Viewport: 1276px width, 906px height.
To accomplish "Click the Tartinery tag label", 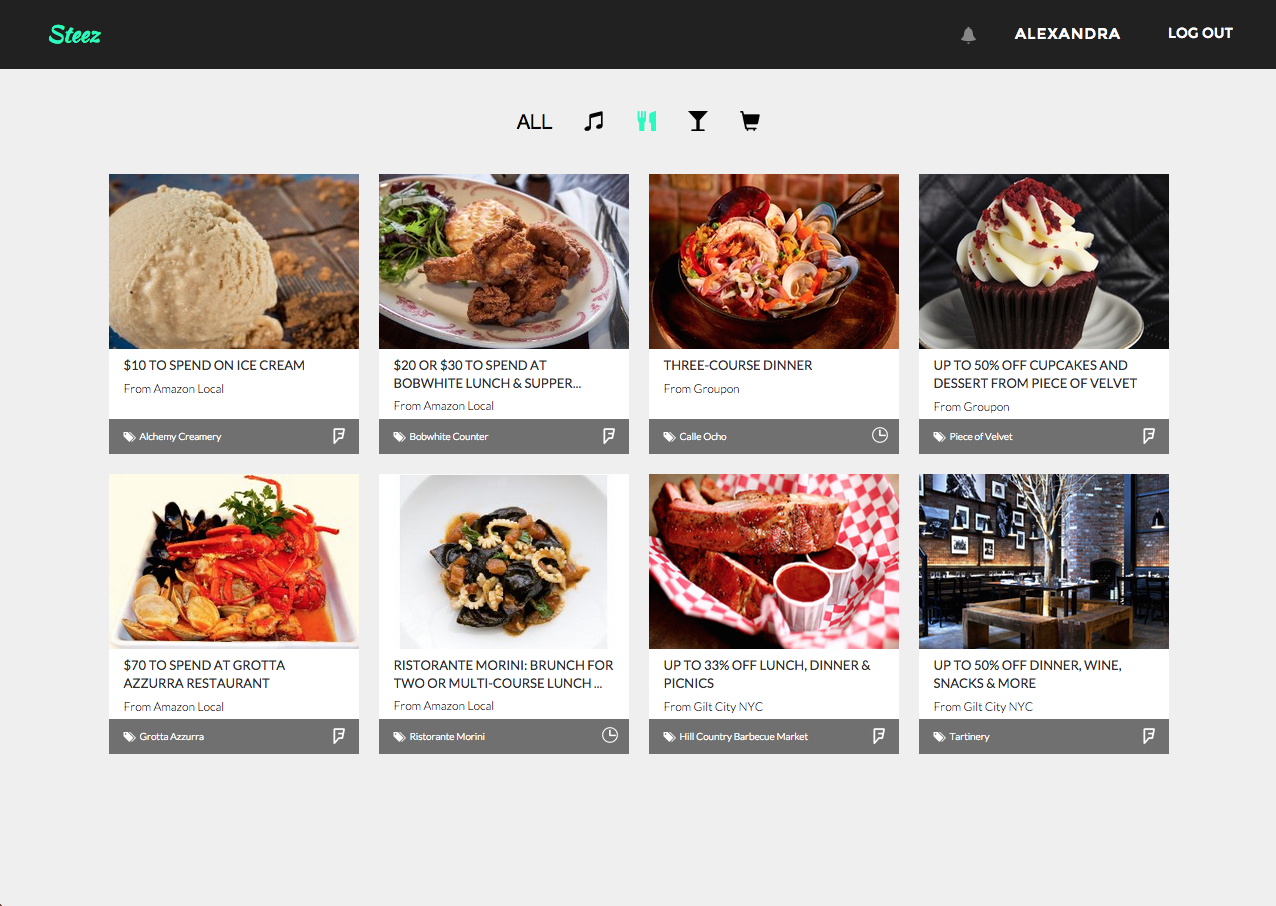I will click(x=969, y=737).
